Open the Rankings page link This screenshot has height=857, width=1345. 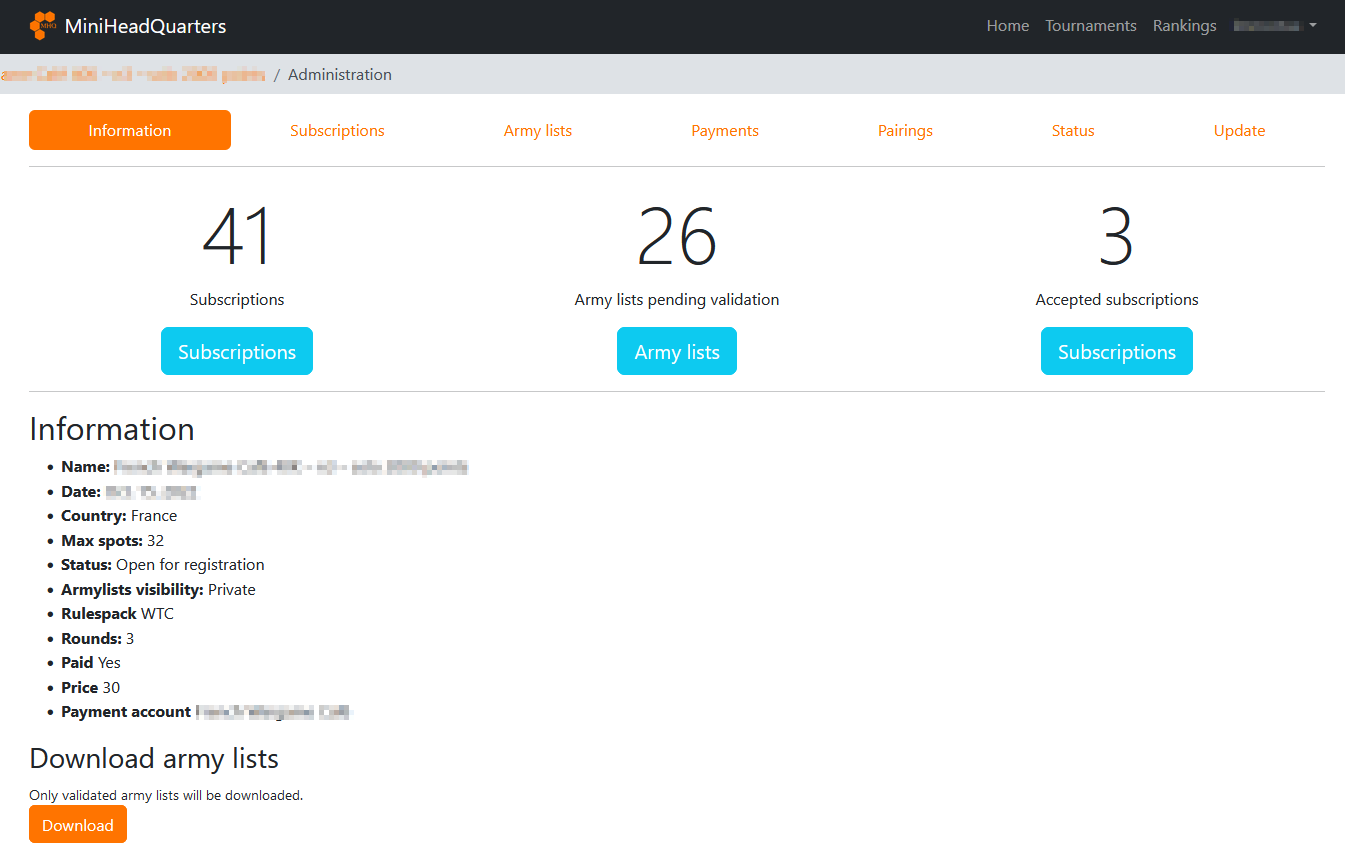(x=1184, y=26)
